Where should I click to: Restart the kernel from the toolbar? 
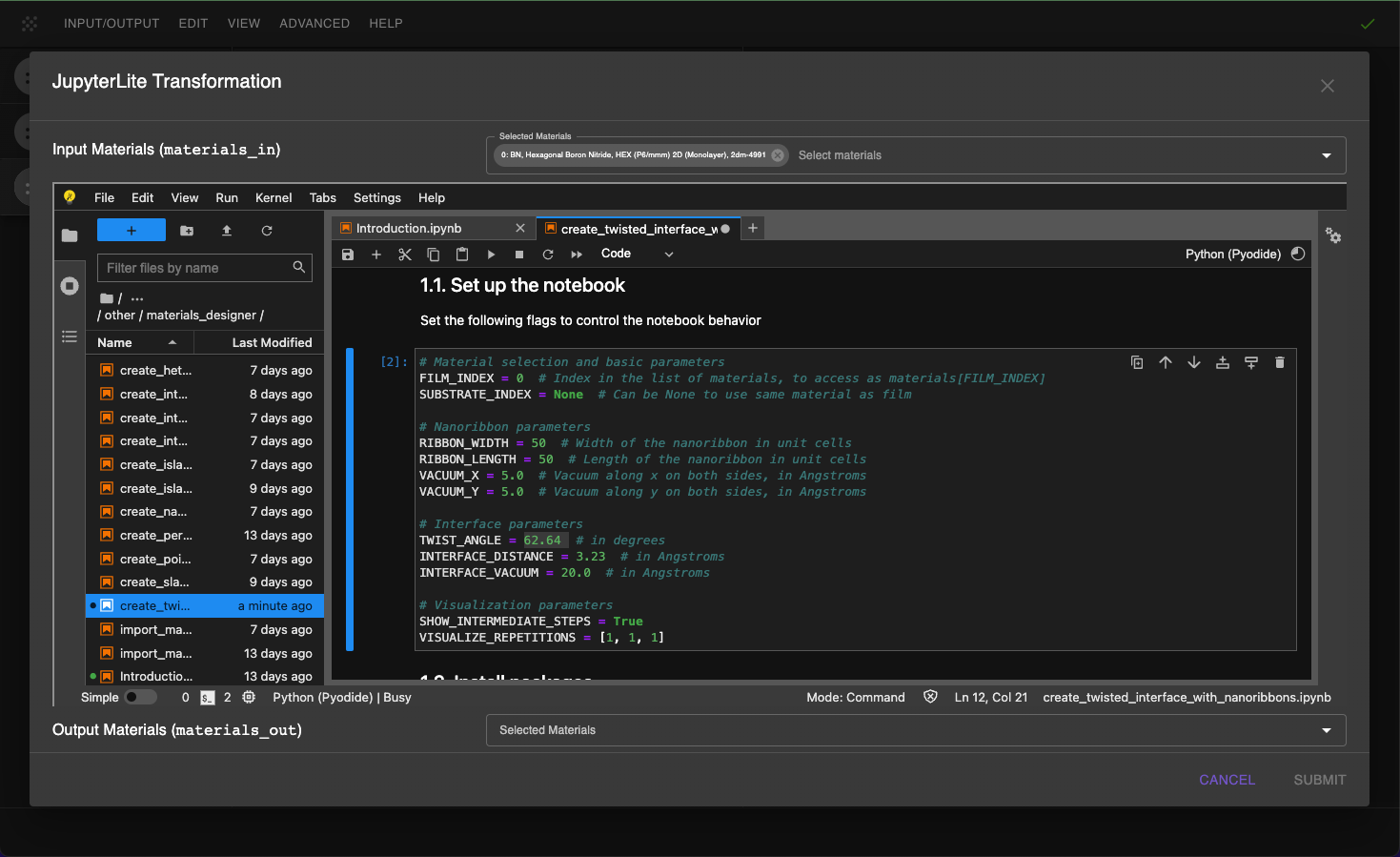[548, 255]
